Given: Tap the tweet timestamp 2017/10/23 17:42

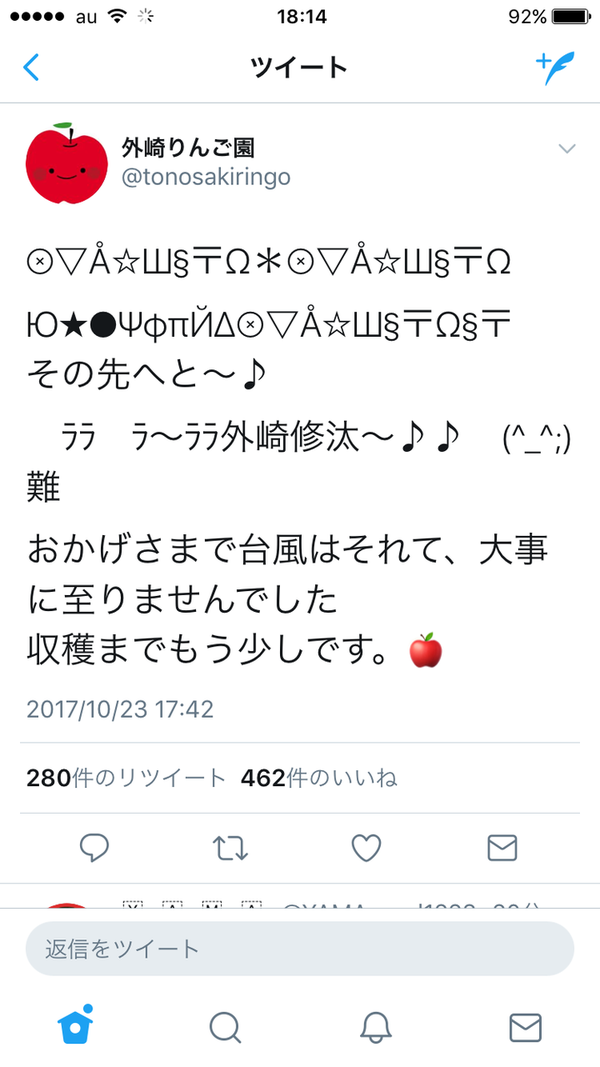Looking at the screenshot, I should tap(120, 710).
